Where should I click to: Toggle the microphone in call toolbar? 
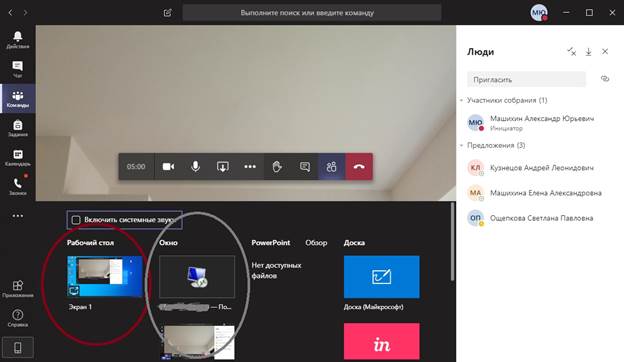[x=195, y=166]
